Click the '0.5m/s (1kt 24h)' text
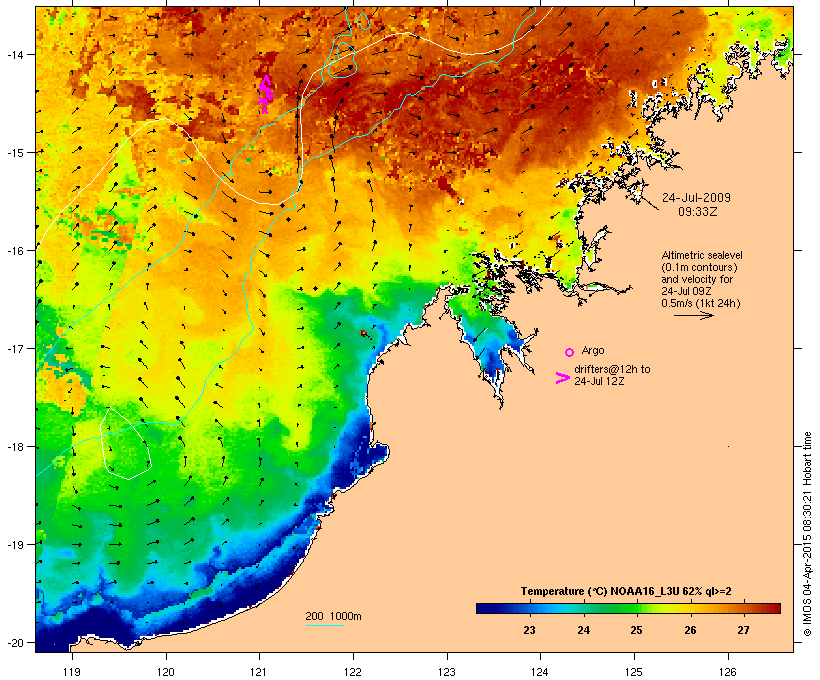This screenshot has height=680, width=820. pyautogui.click(x=701, y=303)
